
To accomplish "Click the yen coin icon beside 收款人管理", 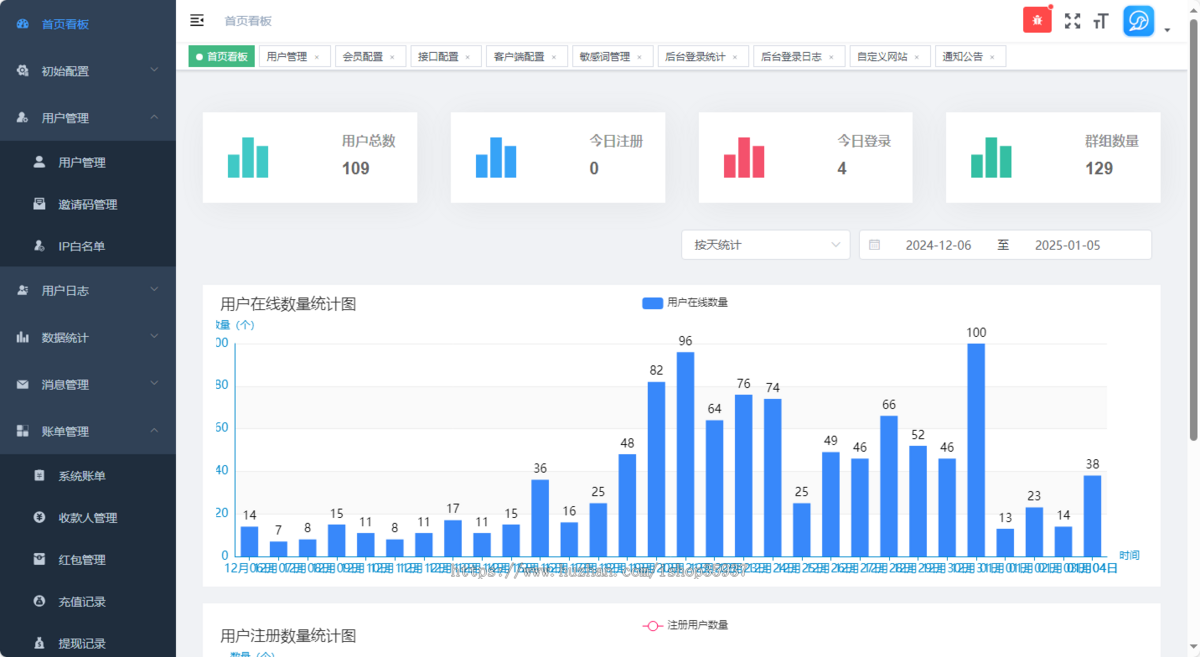I will click(x=39, y=518).
